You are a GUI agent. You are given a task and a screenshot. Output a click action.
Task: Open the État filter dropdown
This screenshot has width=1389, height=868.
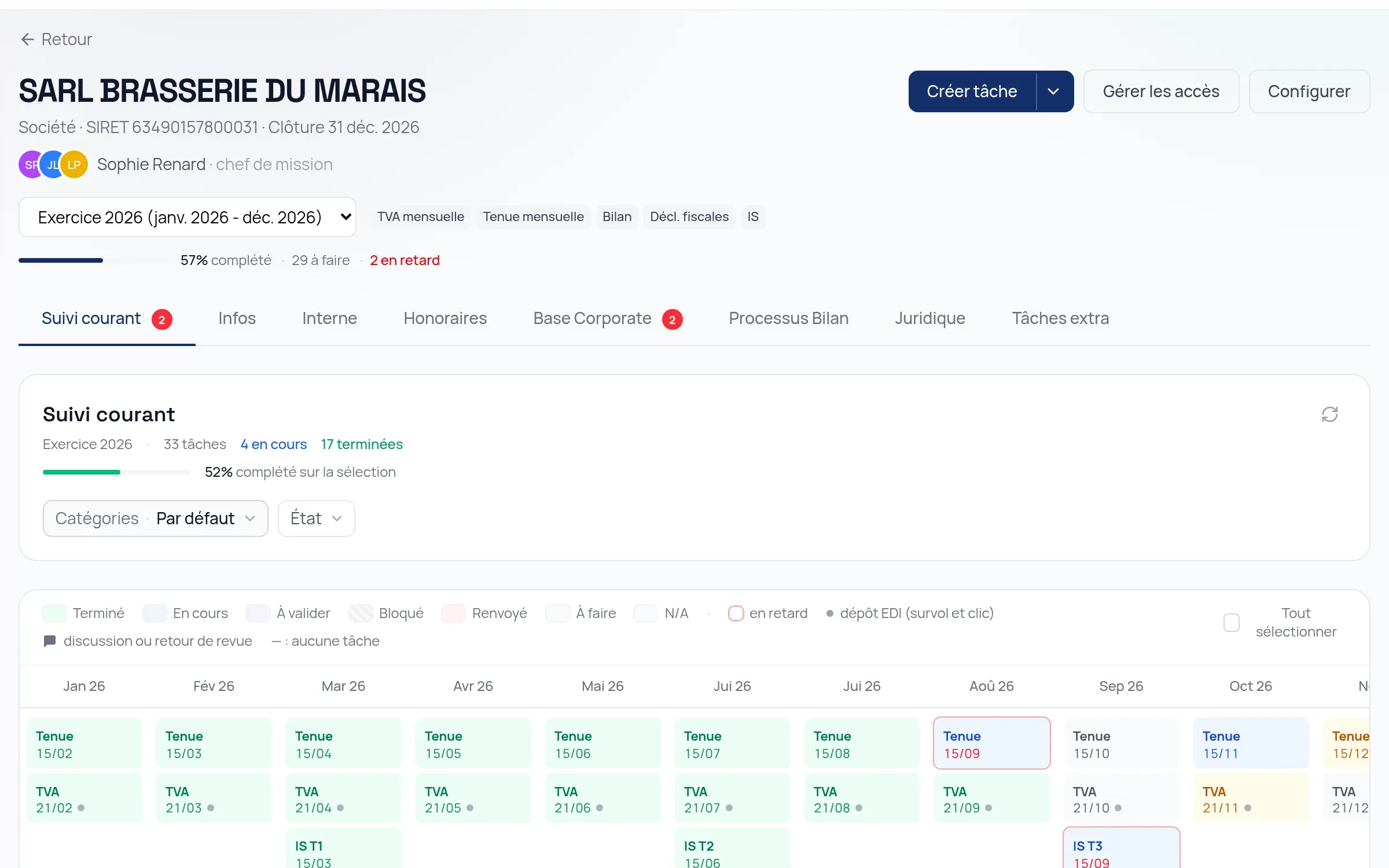(317, 518)
